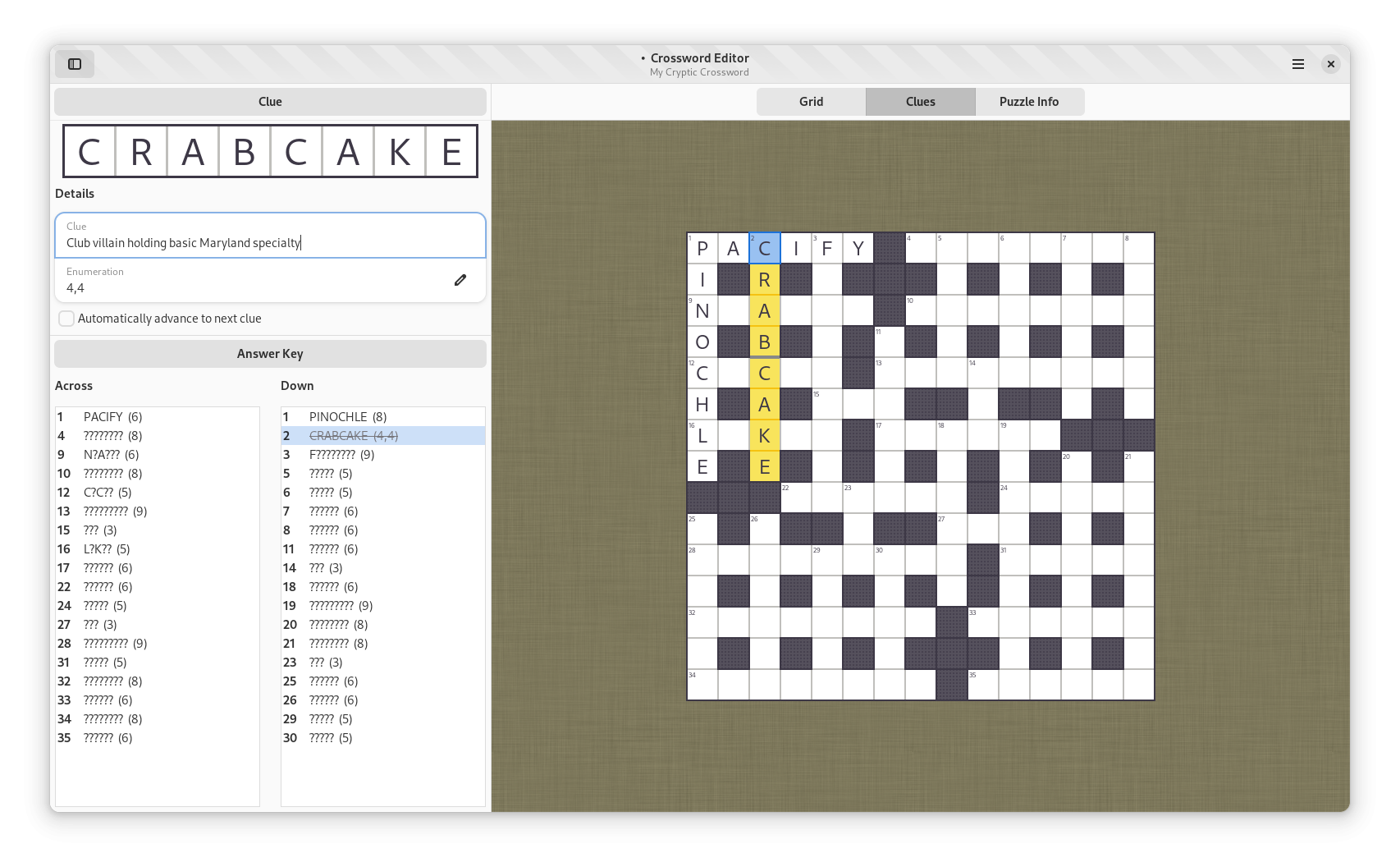Select 22 Across clue row

pyautogui.click(x=158, y=587)
